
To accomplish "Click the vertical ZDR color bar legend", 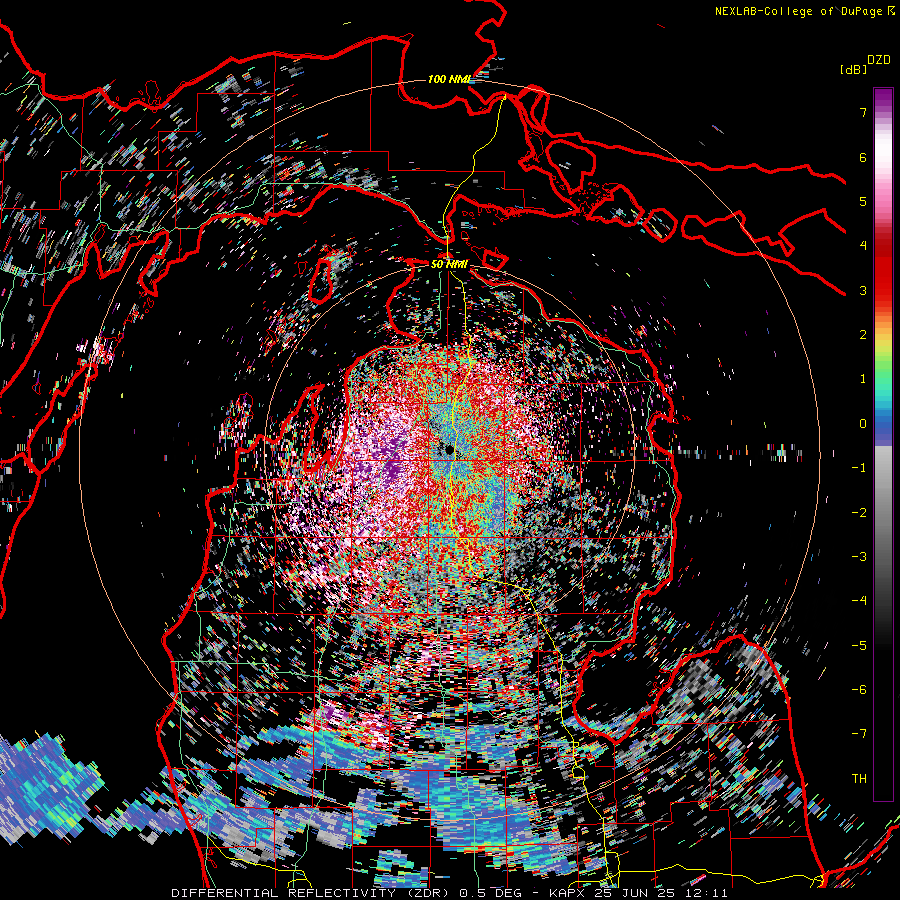I will pyautogui.click(x=883, y=444).
